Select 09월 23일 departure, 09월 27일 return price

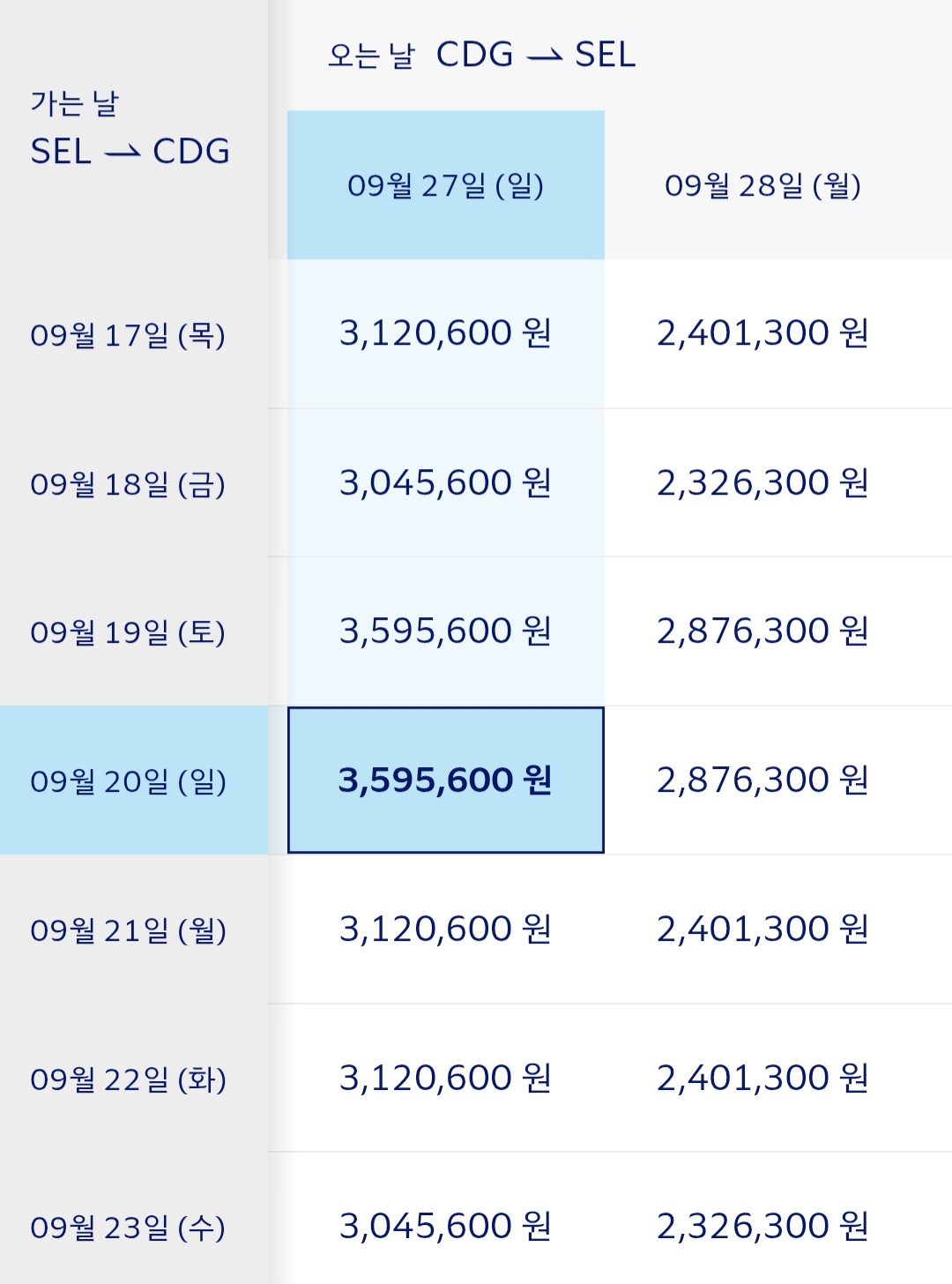click(445, 1227)
